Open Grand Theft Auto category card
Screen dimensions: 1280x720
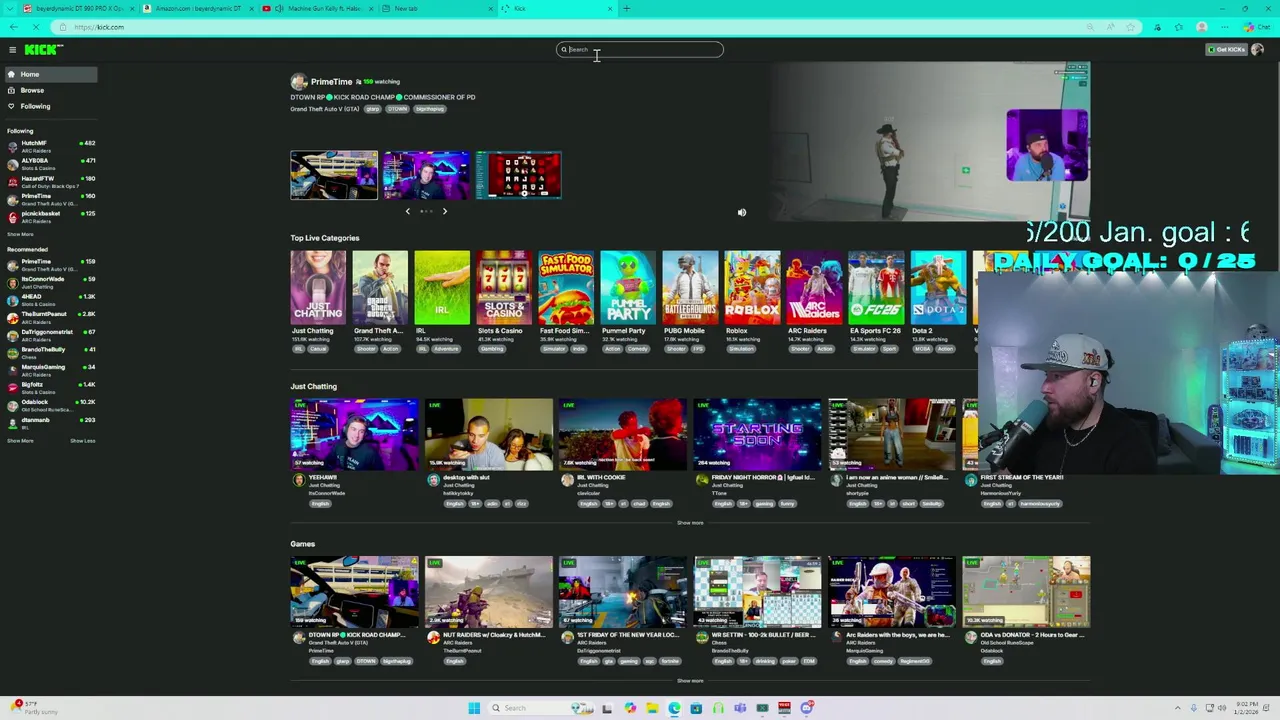pos(380,287)
